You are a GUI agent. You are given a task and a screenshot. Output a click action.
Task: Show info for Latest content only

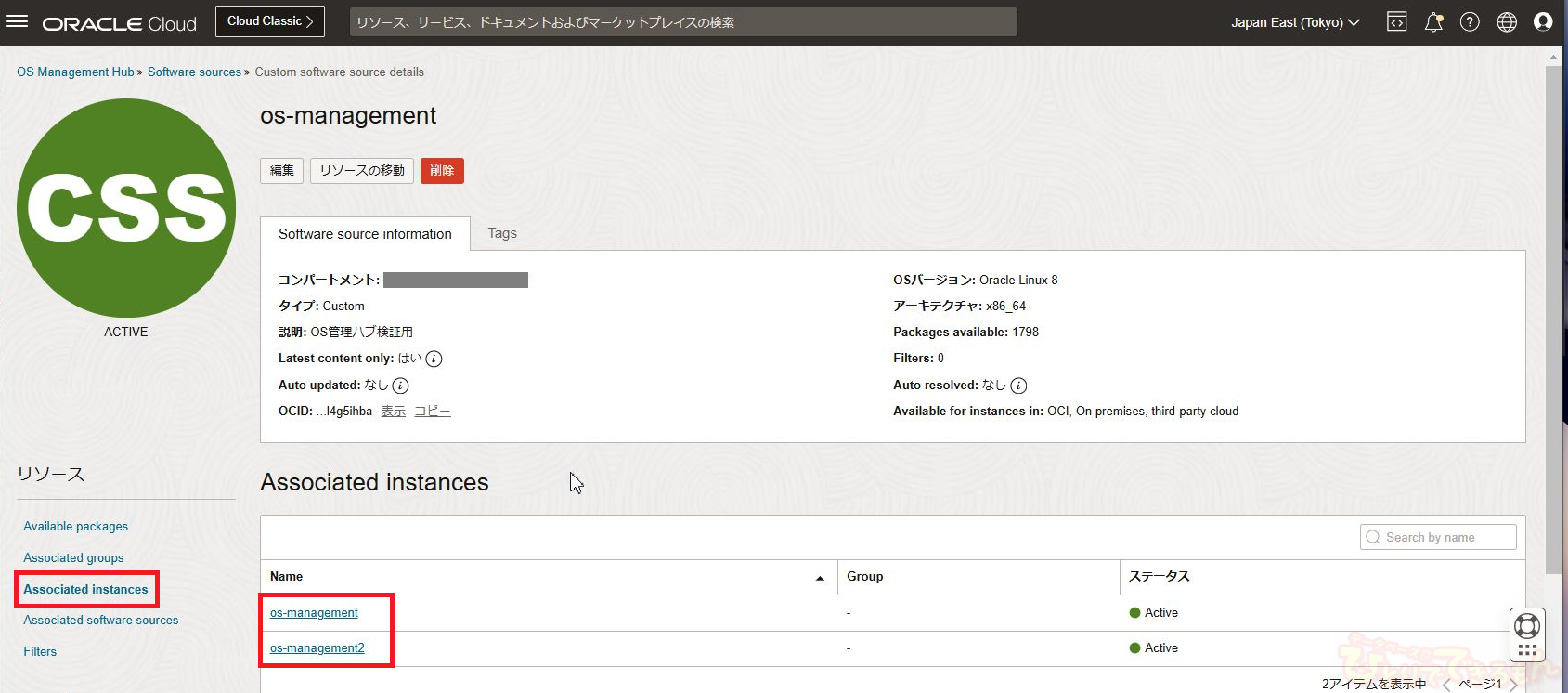[x=434, y=360]
